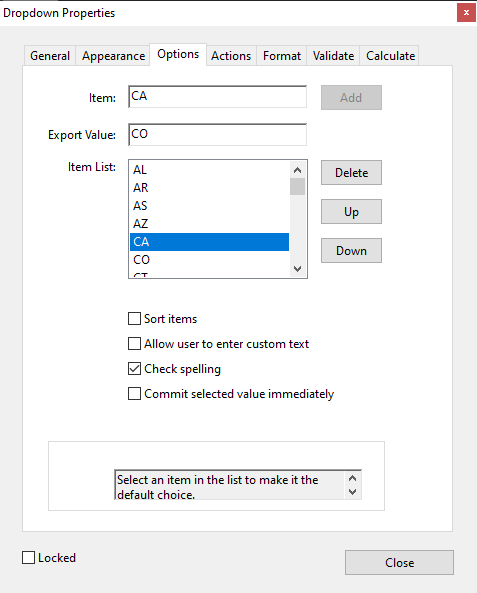Open the Format tab

click(x=282, y=56)
